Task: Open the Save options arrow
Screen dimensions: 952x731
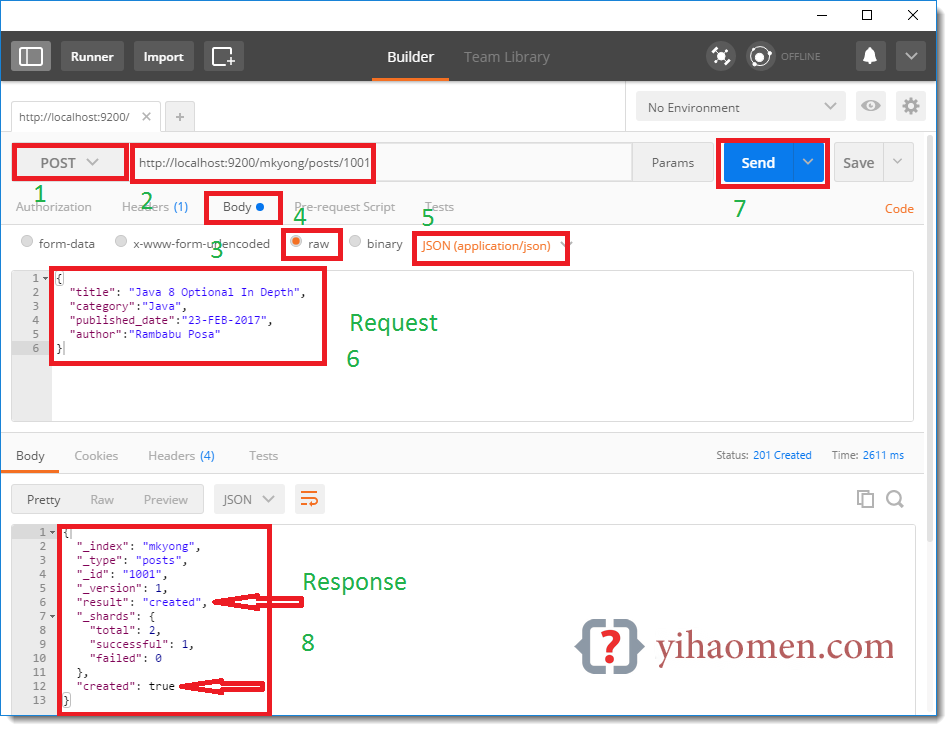Action: coord(898,162)
